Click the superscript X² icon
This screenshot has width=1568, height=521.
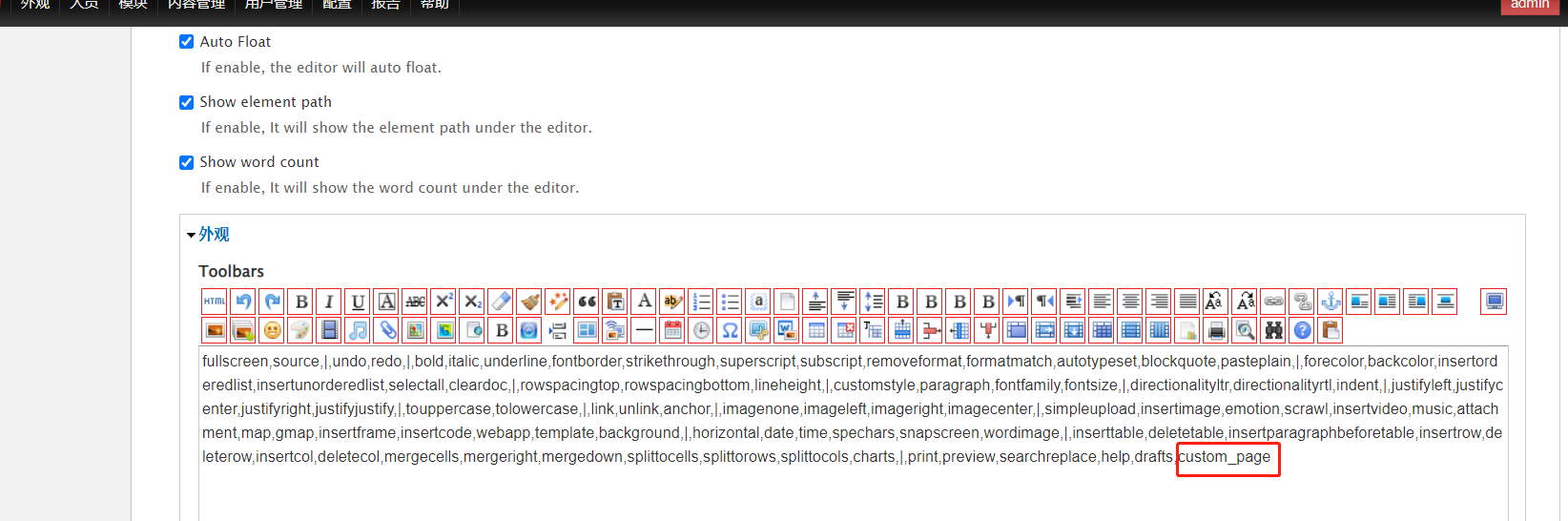[444, 302]
